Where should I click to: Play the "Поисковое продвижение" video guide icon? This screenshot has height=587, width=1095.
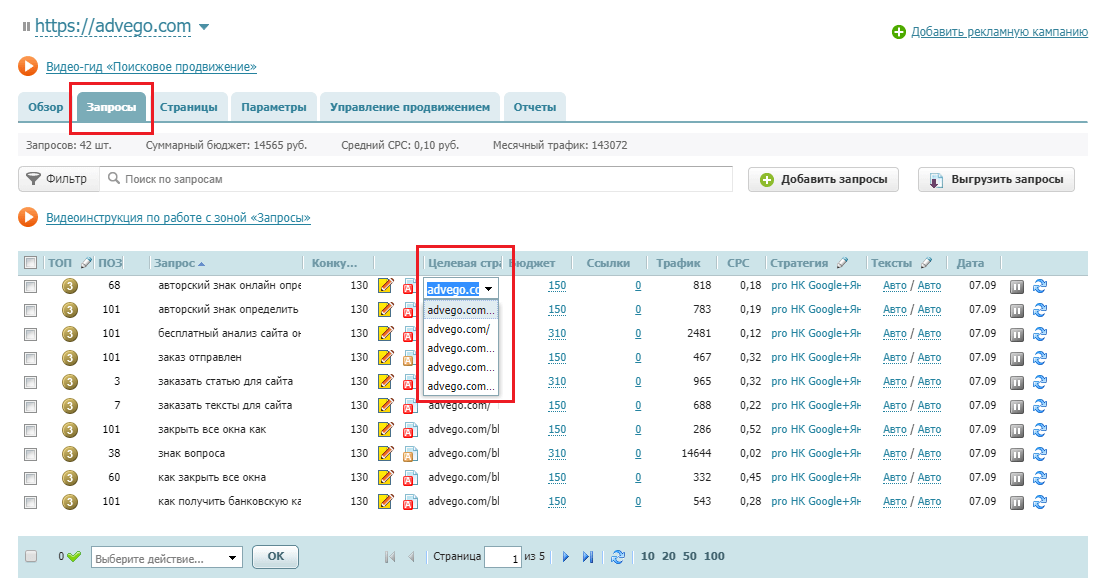tap(28, 67)
